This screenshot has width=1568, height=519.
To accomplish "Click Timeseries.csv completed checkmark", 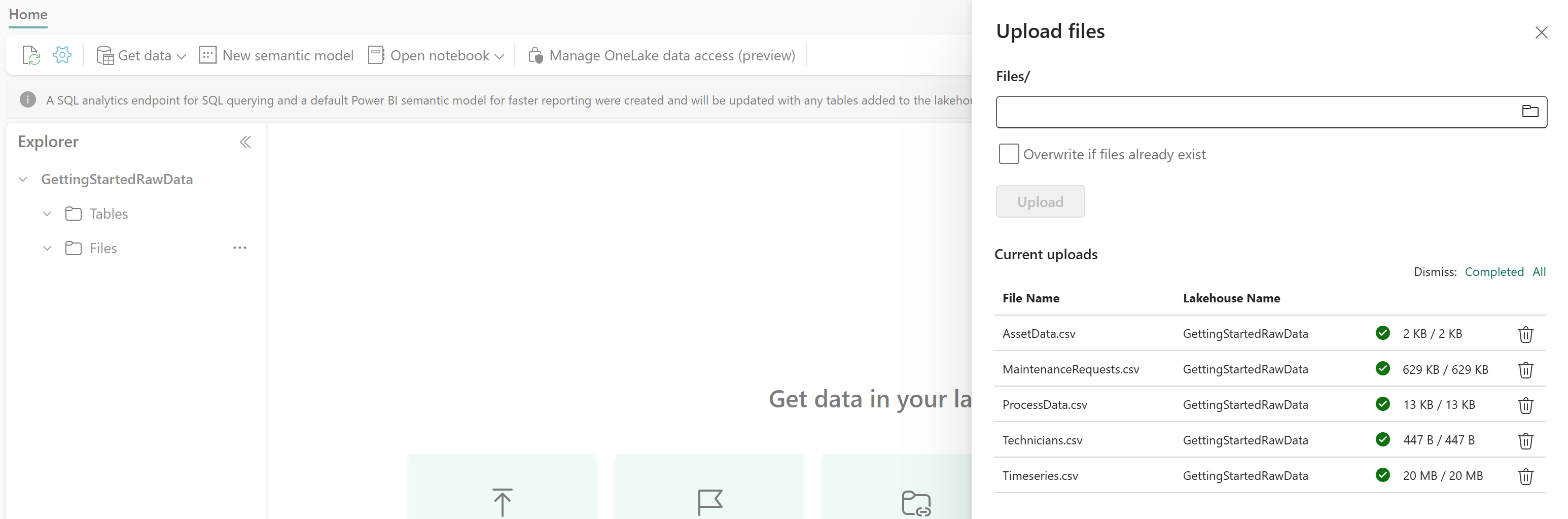I will pos(1383,474).
